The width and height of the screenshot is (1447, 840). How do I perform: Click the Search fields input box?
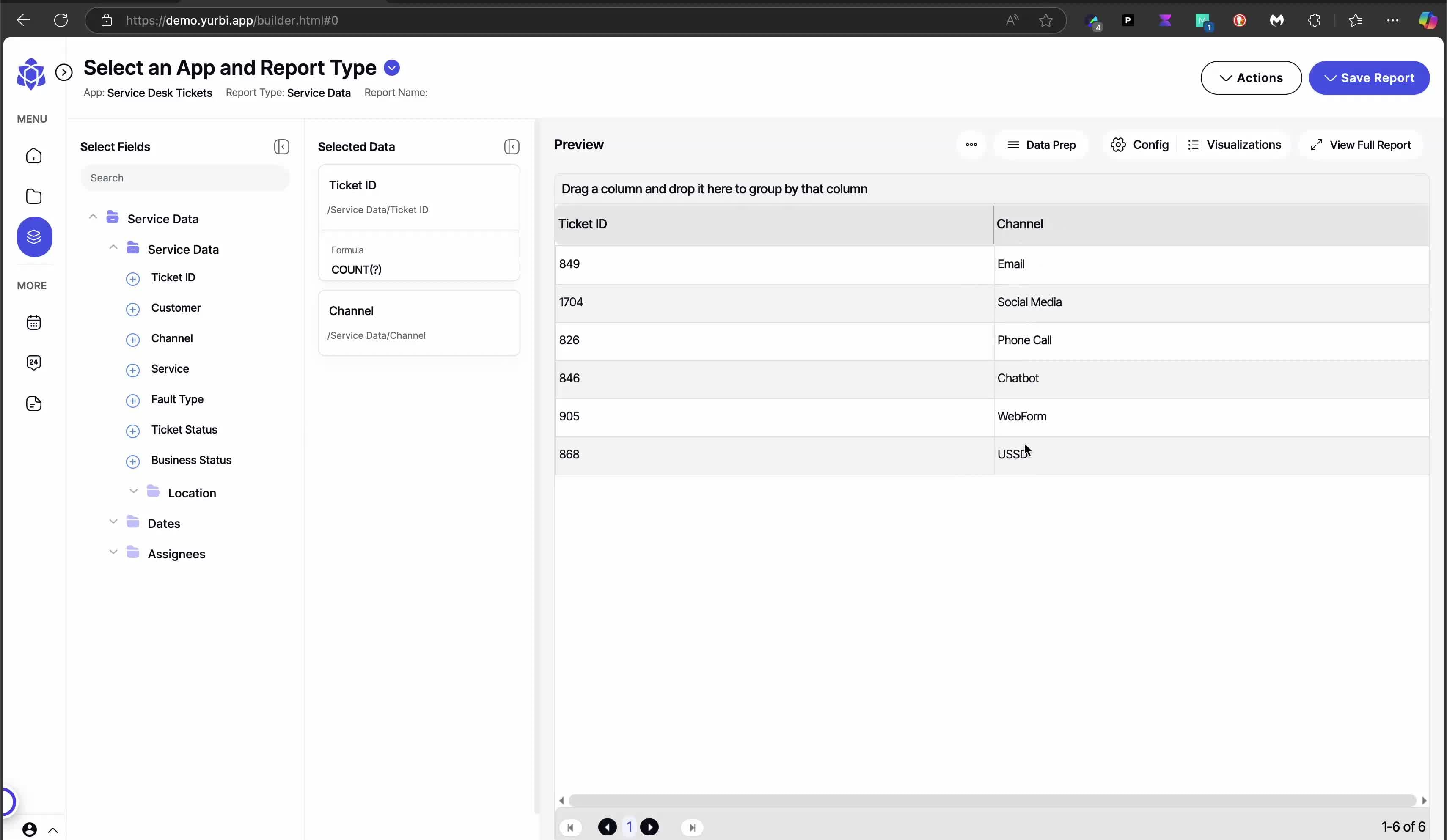pos(185,178)
